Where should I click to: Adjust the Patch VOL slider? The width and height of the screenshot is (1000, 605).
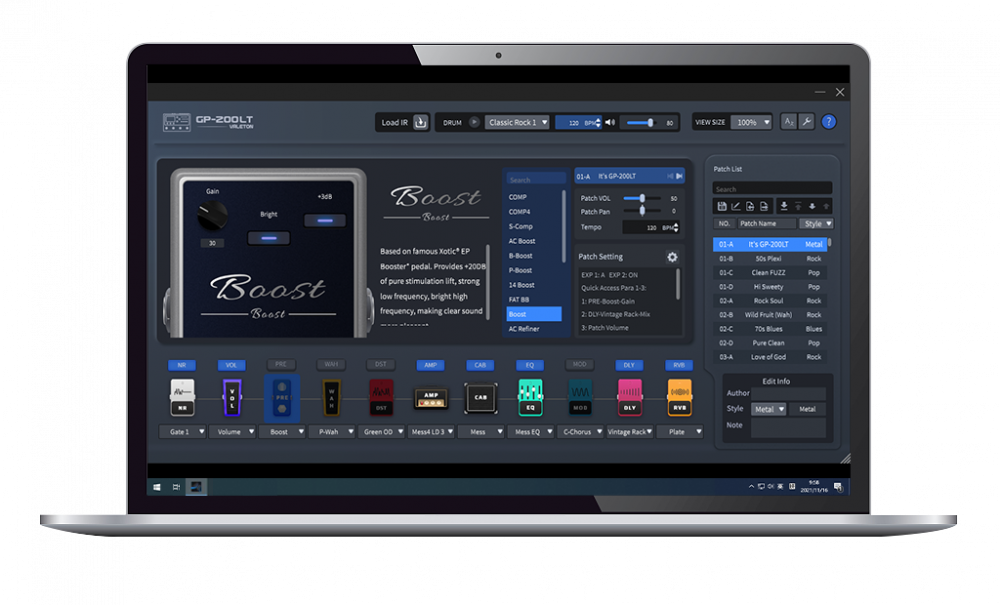pos(642,198)
